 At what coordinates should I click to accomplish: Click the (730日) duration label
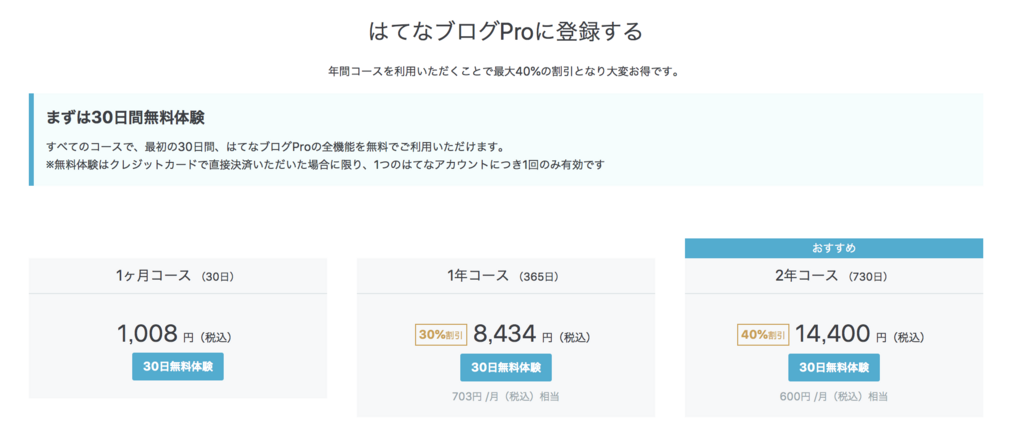pyautogui.click(x=867, y=276)
